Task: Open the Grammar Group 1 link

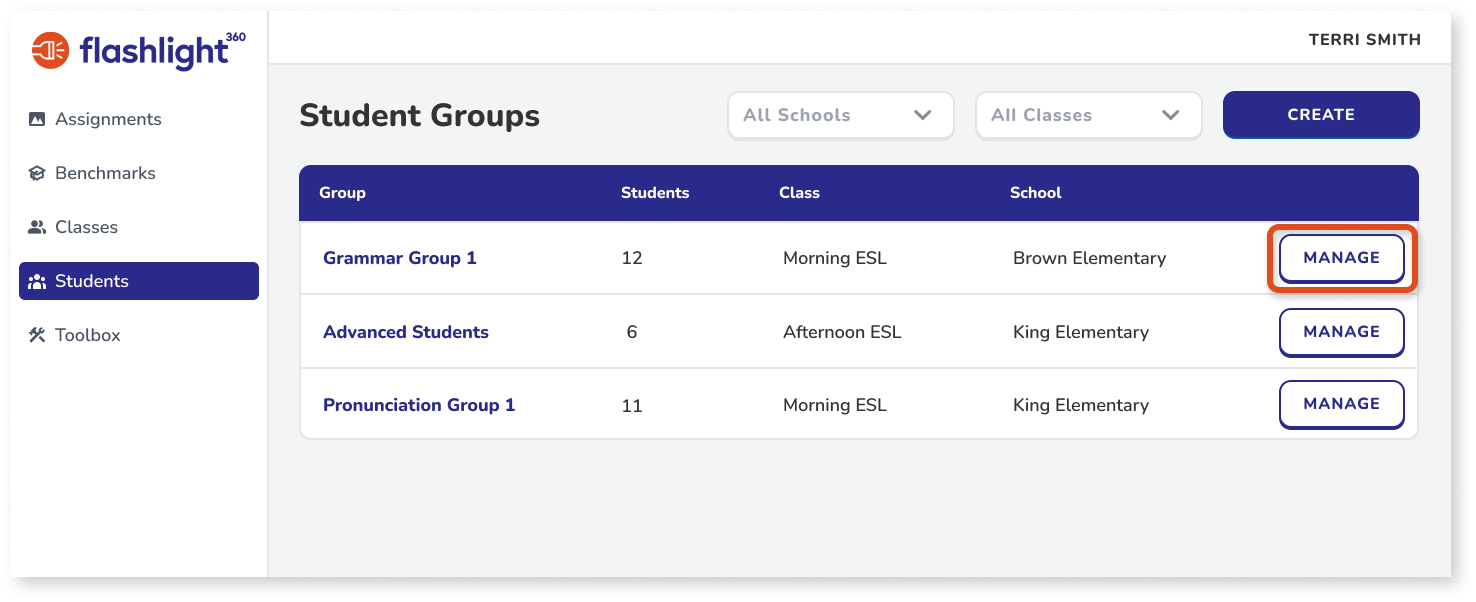Action: tap(399, 257)
